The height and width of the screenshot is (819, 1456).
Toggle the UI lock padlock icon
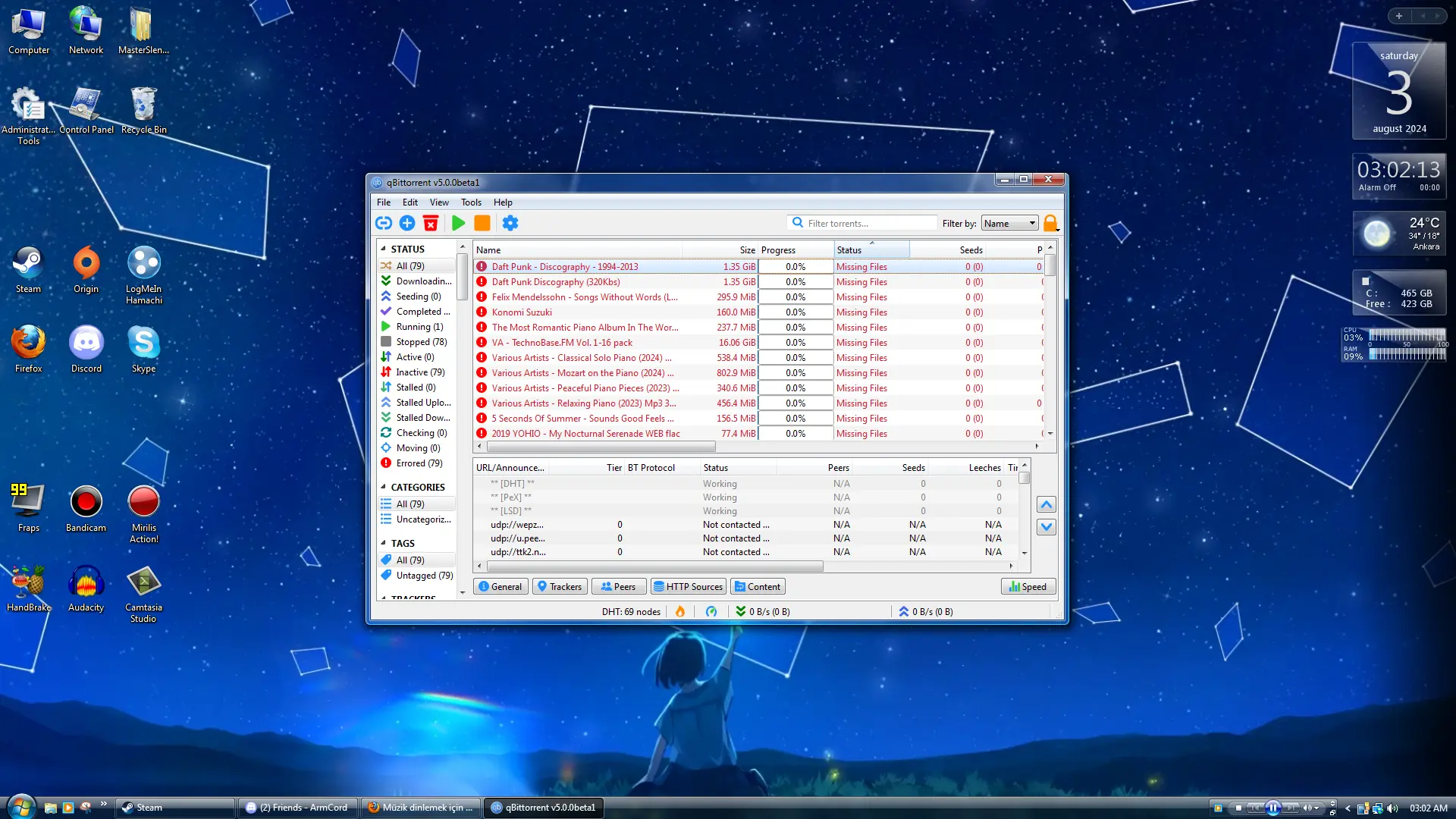1050,223
